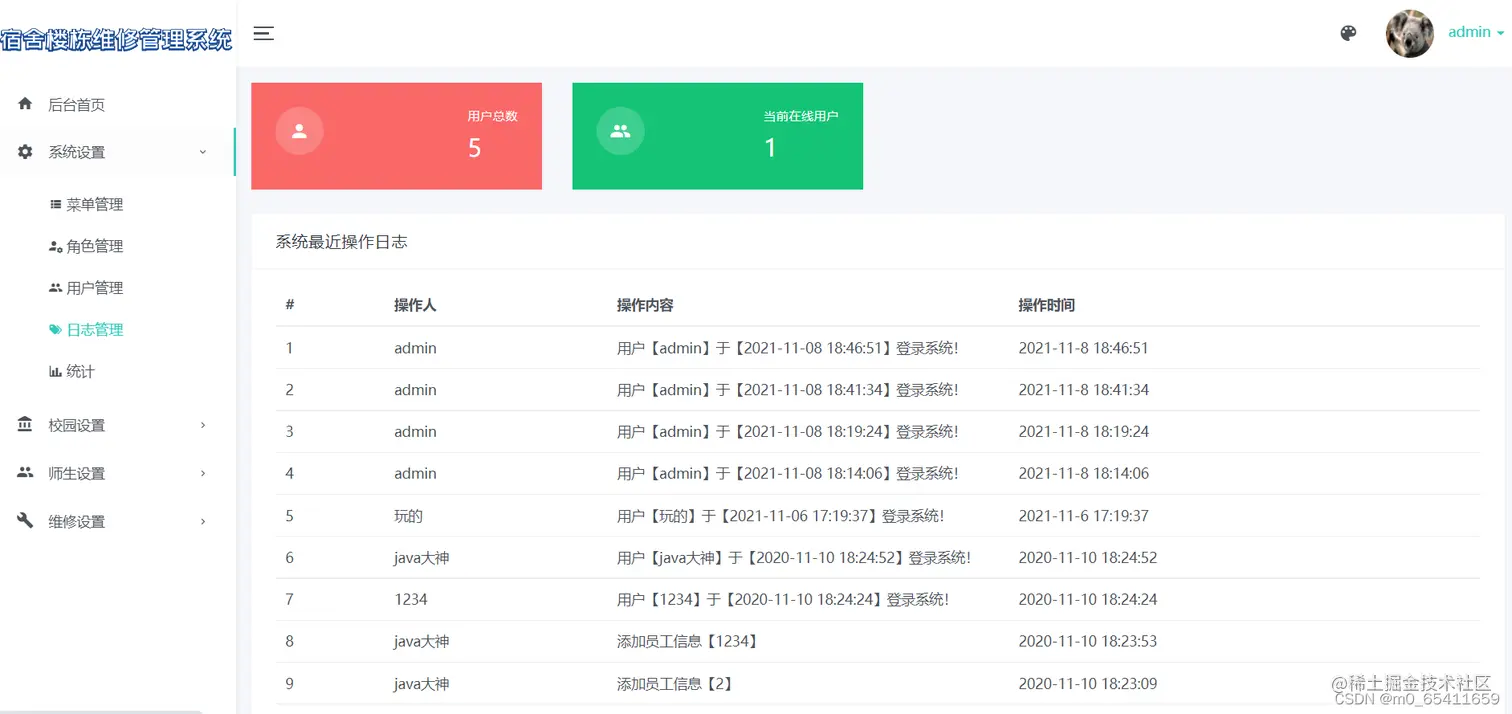Click the users icon beside 用户管理
The height and width of the screenshot is (714, 1512).
(56, 288)
